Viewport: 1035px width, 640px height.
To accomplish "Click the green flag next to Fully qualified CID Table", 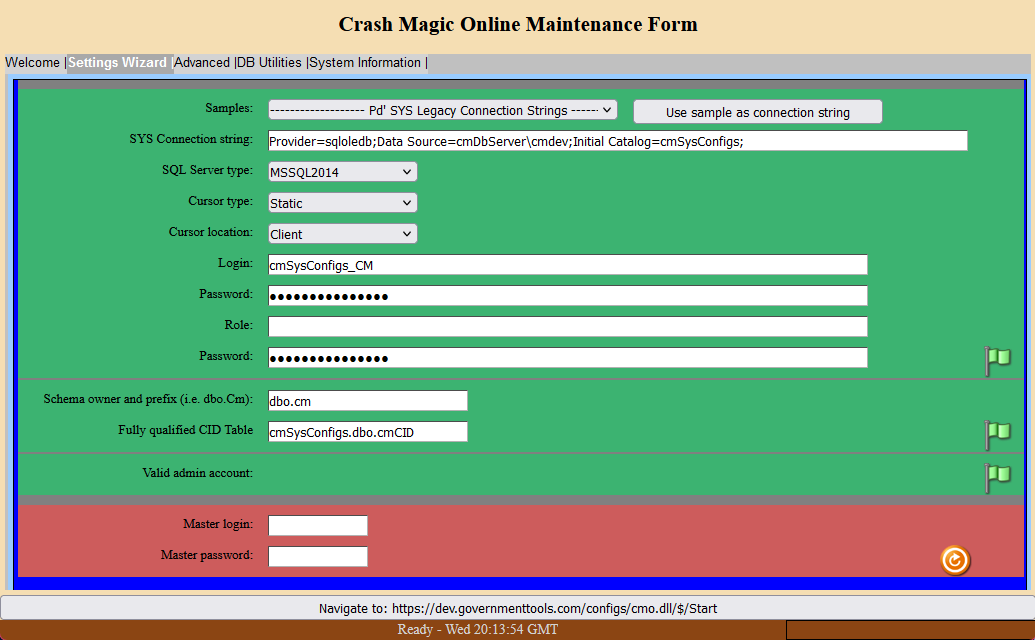I will pos(998,435).
